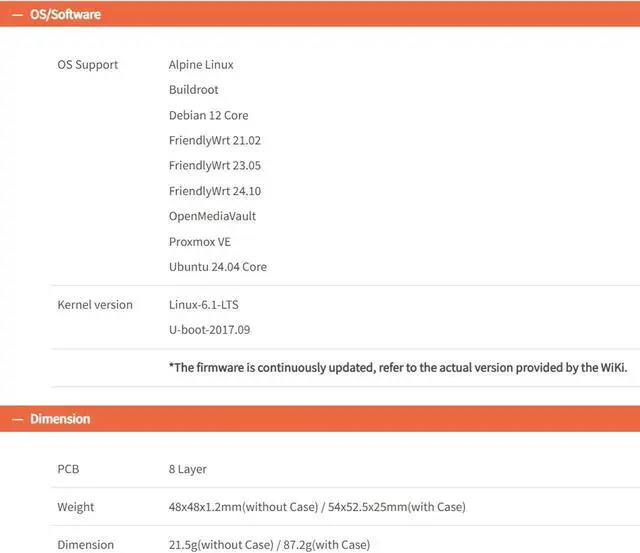Image resolution: width=640 pixels, height=553 pixels.
Task: Click the Dimension section header bar
Action: point(320,419)
